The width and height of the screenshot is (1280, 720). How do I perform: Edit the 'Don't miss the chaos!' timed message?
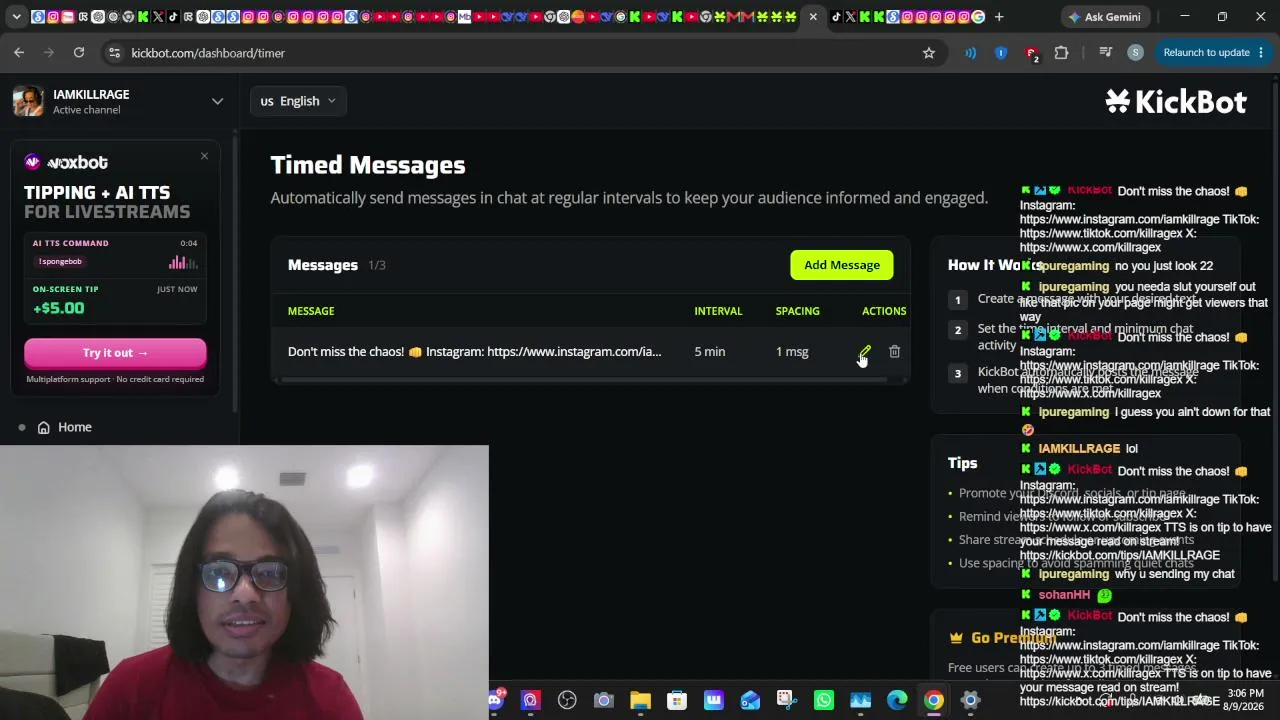tap(865, 352)
